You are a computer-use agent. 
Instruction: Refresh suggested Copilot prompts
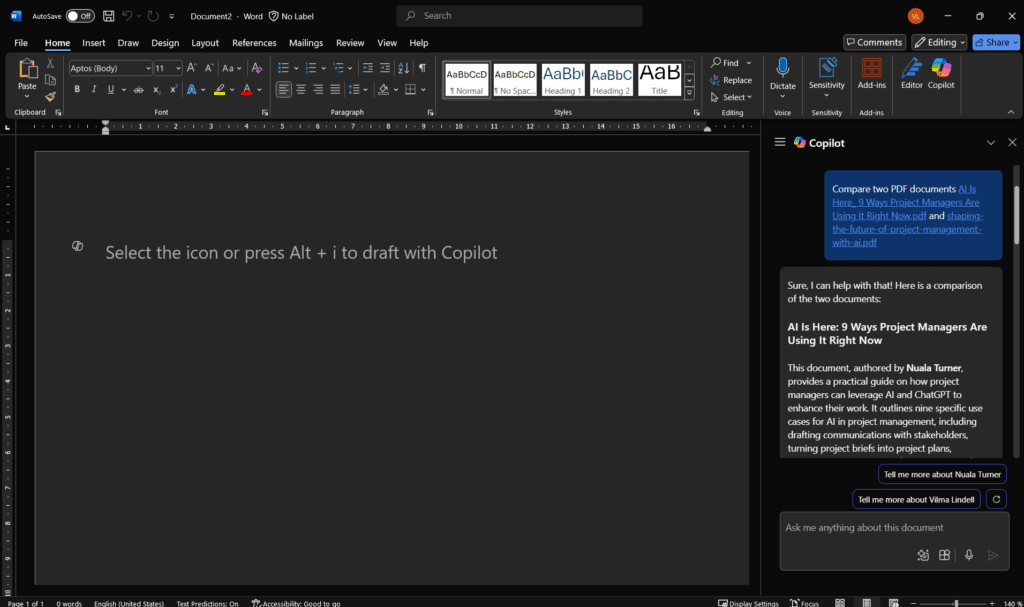996,499
